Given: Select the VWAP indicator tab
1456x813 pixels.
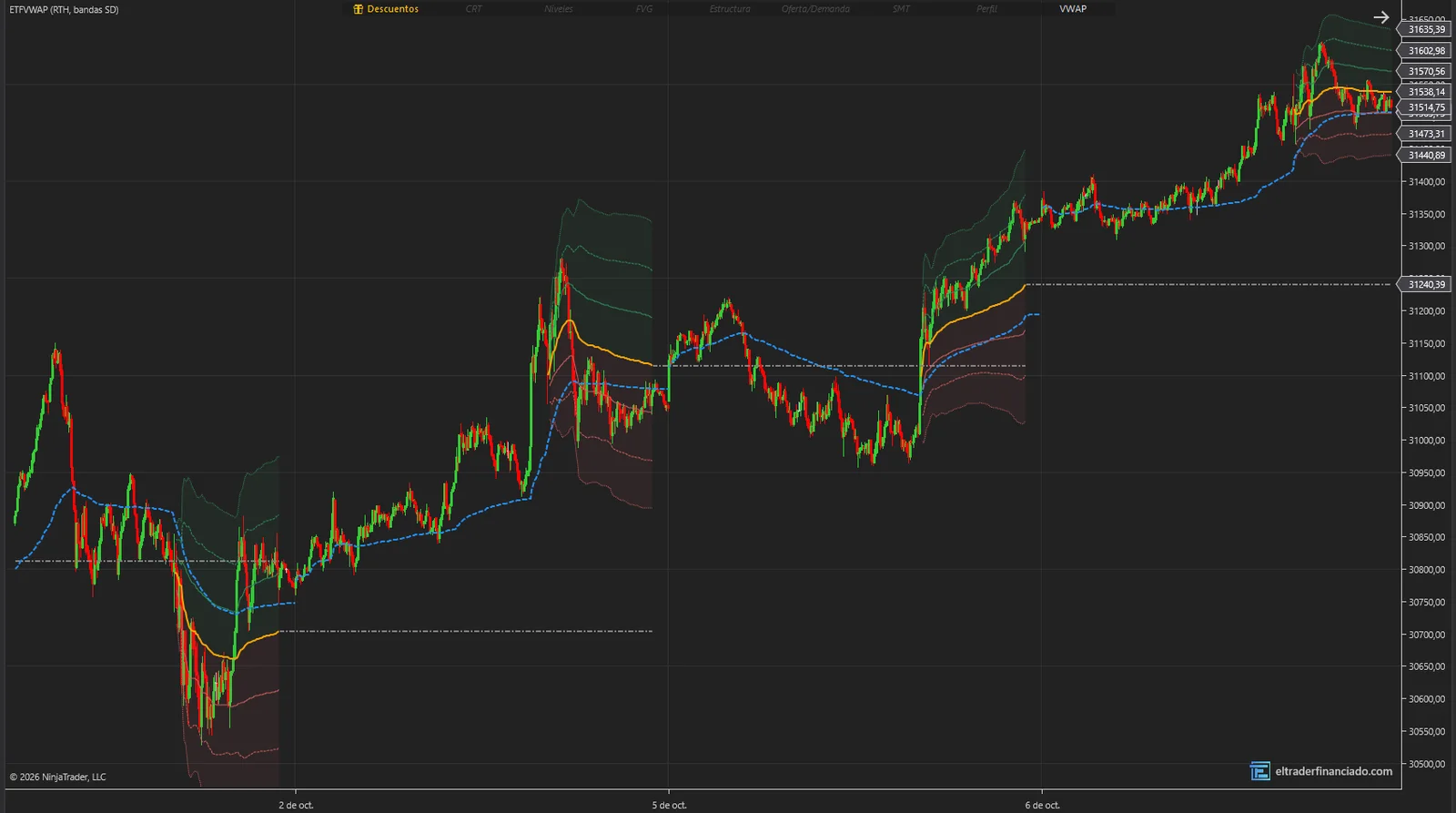Looking at the screenshot, I should click(x=1073, y=9).
